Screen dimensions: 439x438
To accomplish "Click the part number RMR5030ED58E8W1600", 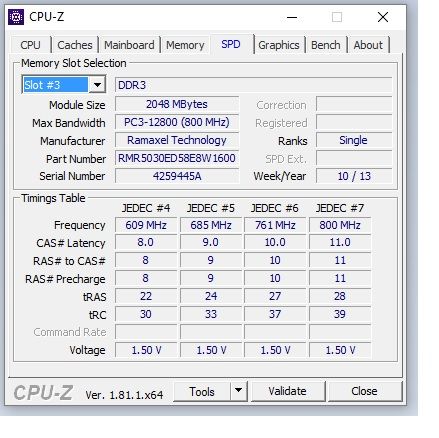I will point(177,158).
